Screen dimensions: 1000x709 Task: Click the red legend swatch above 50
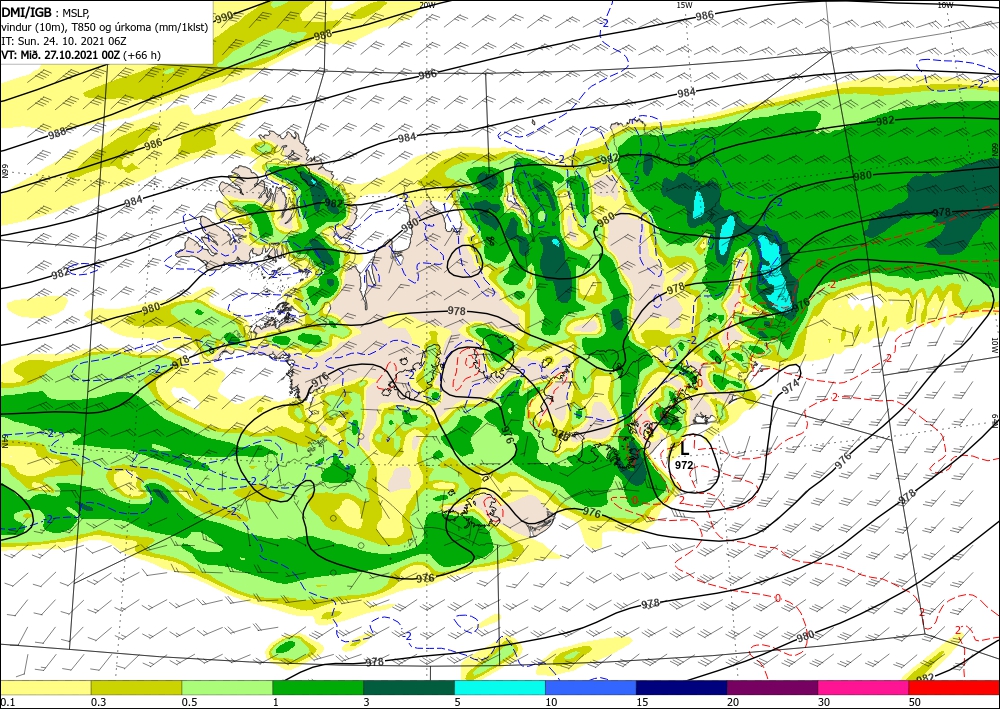pos(954,687)
